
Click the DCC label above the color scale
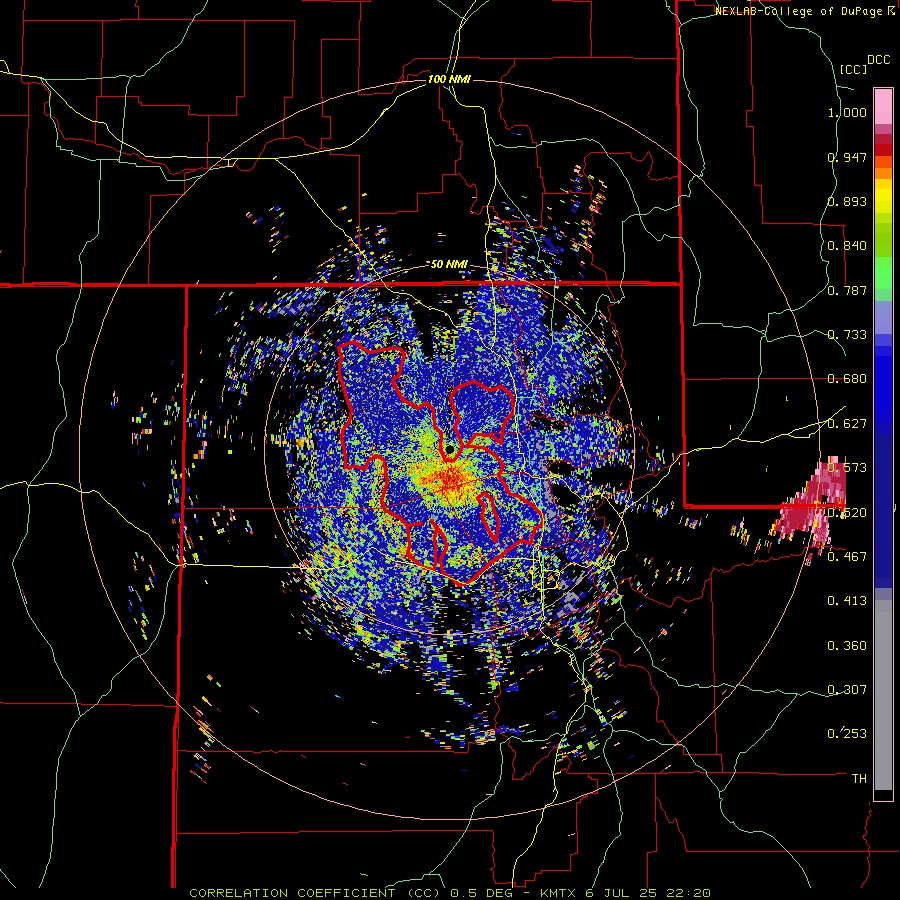tap(879, 60)
